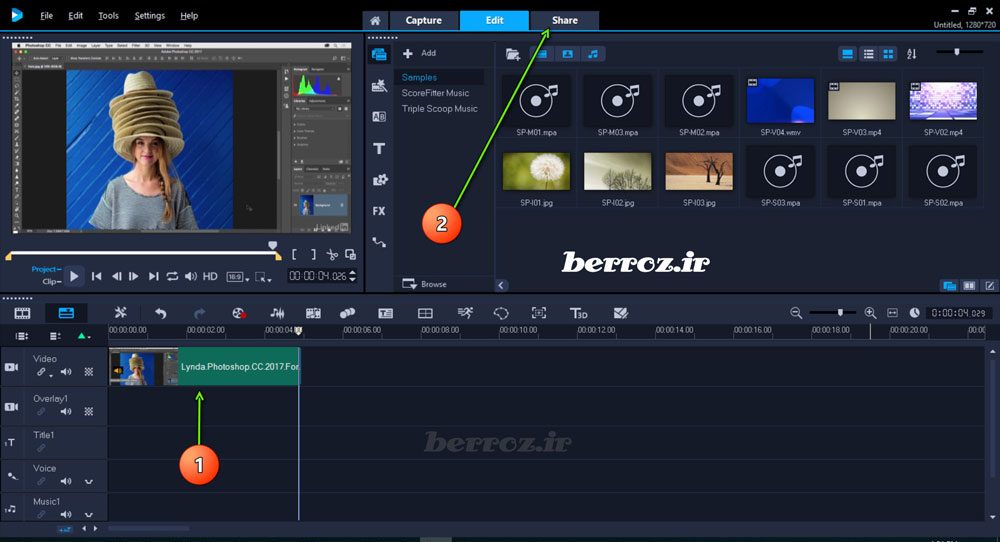Adjust the library thumbnail size slider
Viewport: 1000px width, 542px height.
[x=957, y=52]
